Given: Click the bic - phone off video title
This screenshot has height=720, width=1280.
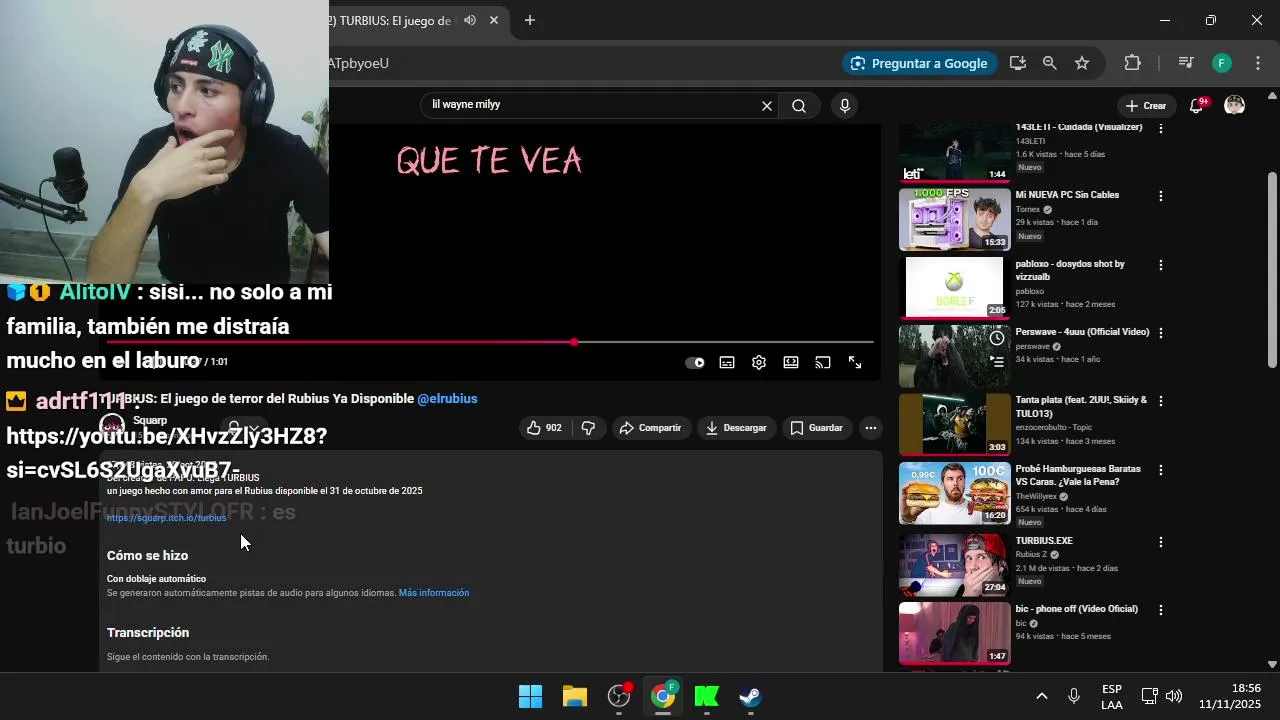Looking at the screenshot, I should pos(1077,609).
